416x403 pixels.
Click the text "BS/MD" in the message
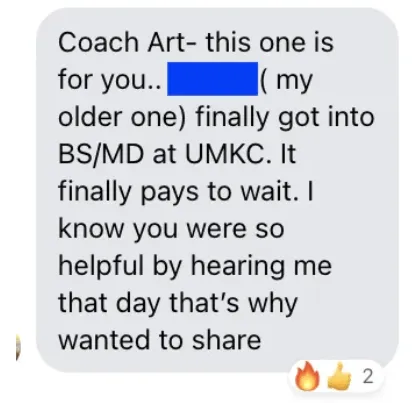(101, 154)
